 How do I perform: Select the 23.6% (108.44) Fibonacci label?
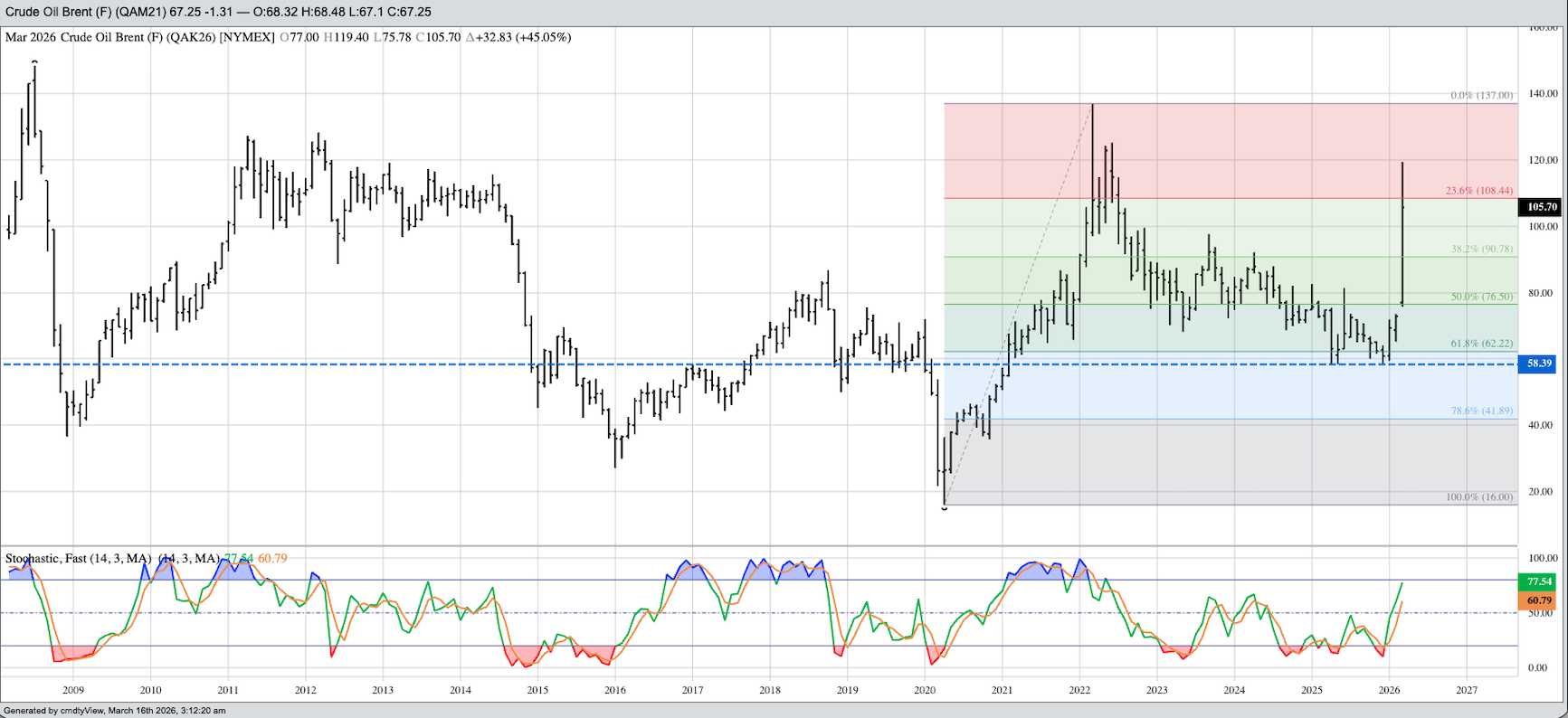tap(1478, 191)
